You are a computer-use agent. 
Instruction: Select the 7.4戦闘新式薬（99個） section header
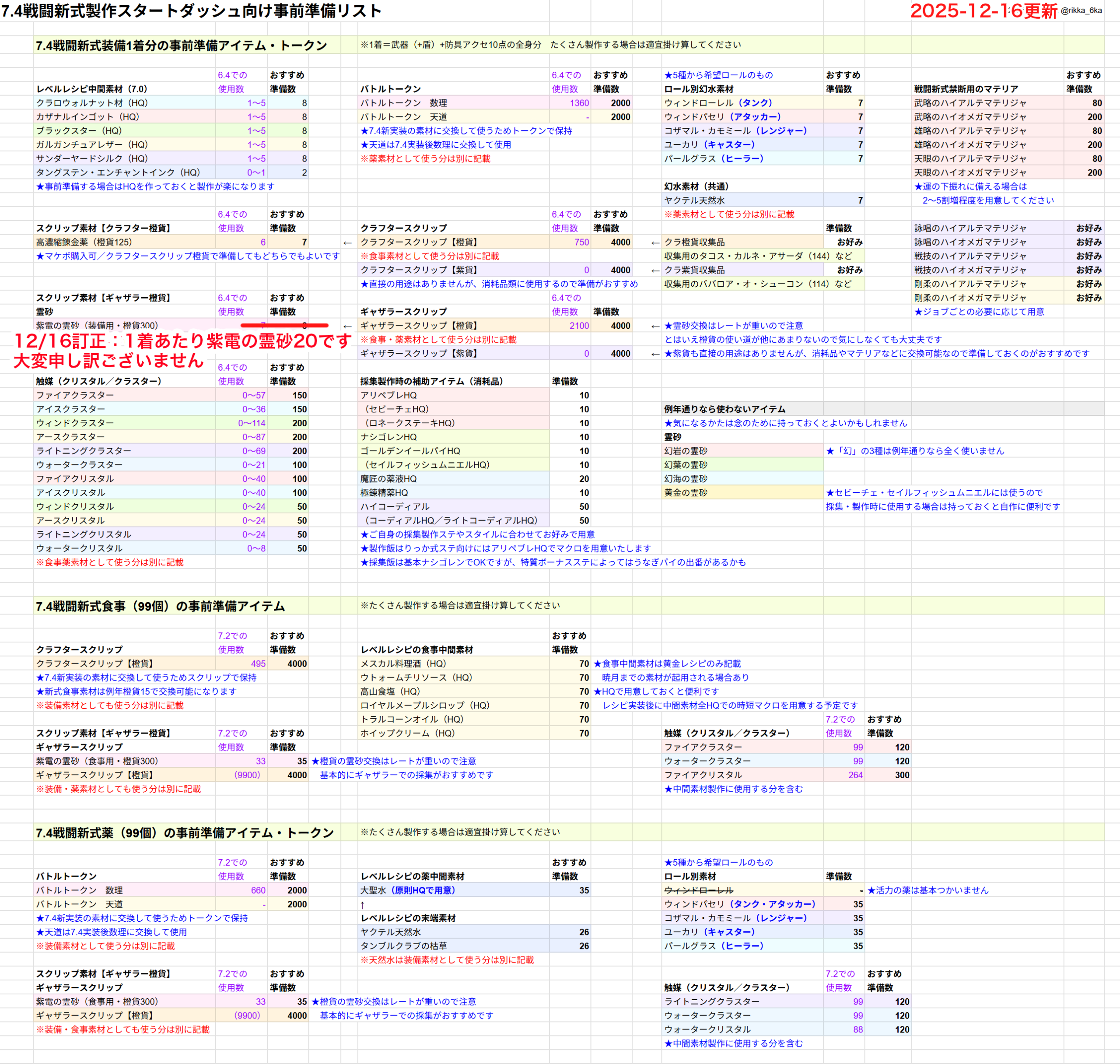(185, 832)
